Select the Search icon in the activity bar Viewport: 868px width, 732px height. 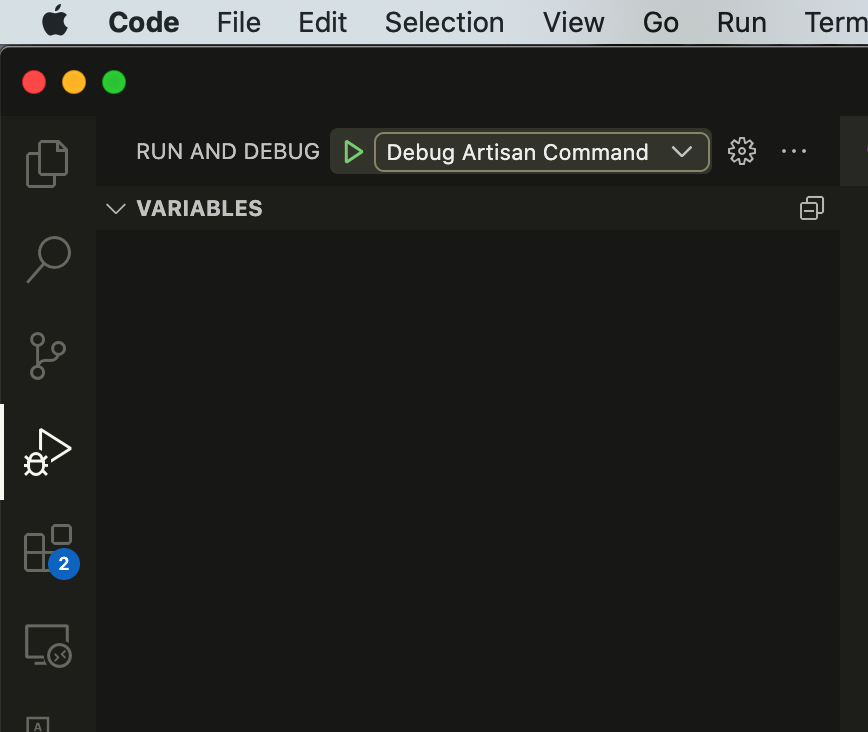[47, 259]
